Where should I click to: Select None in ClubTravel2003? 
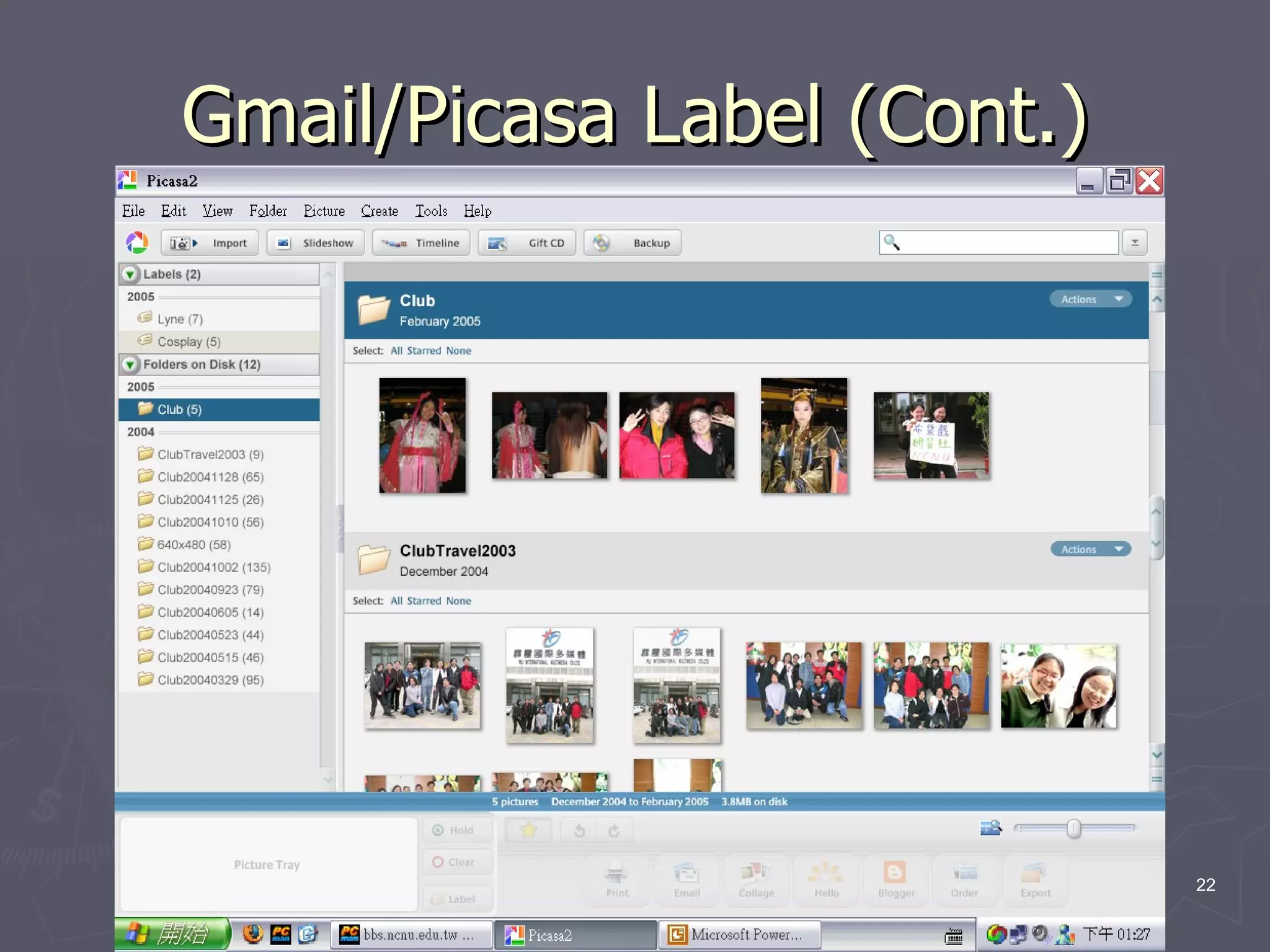coord(458,601)
